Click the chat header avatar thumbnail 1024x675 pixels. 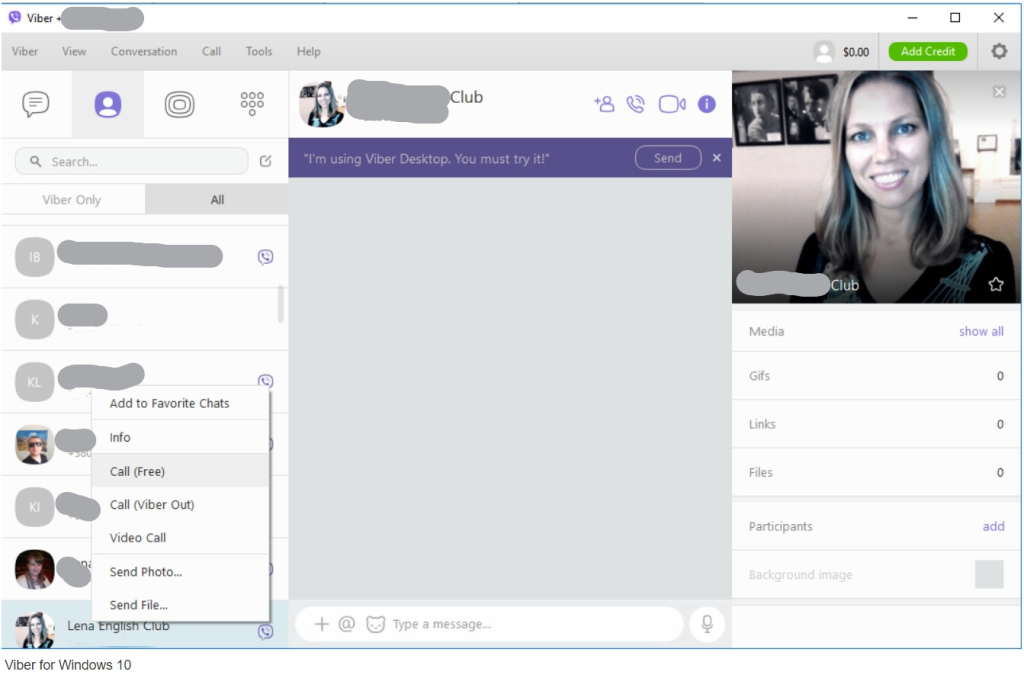click(x=321, y=104)
